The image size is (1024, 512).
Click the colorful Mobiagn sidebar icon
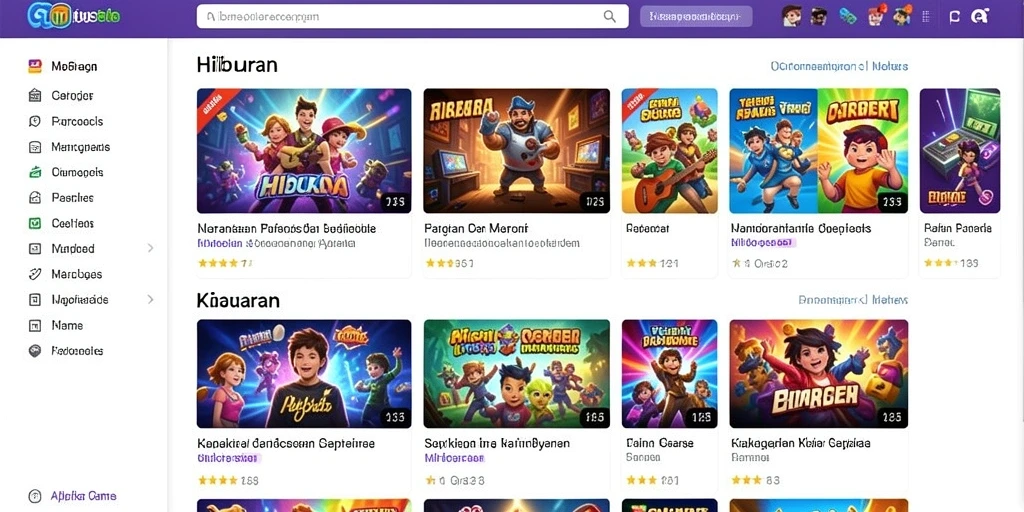pos(35,66)
